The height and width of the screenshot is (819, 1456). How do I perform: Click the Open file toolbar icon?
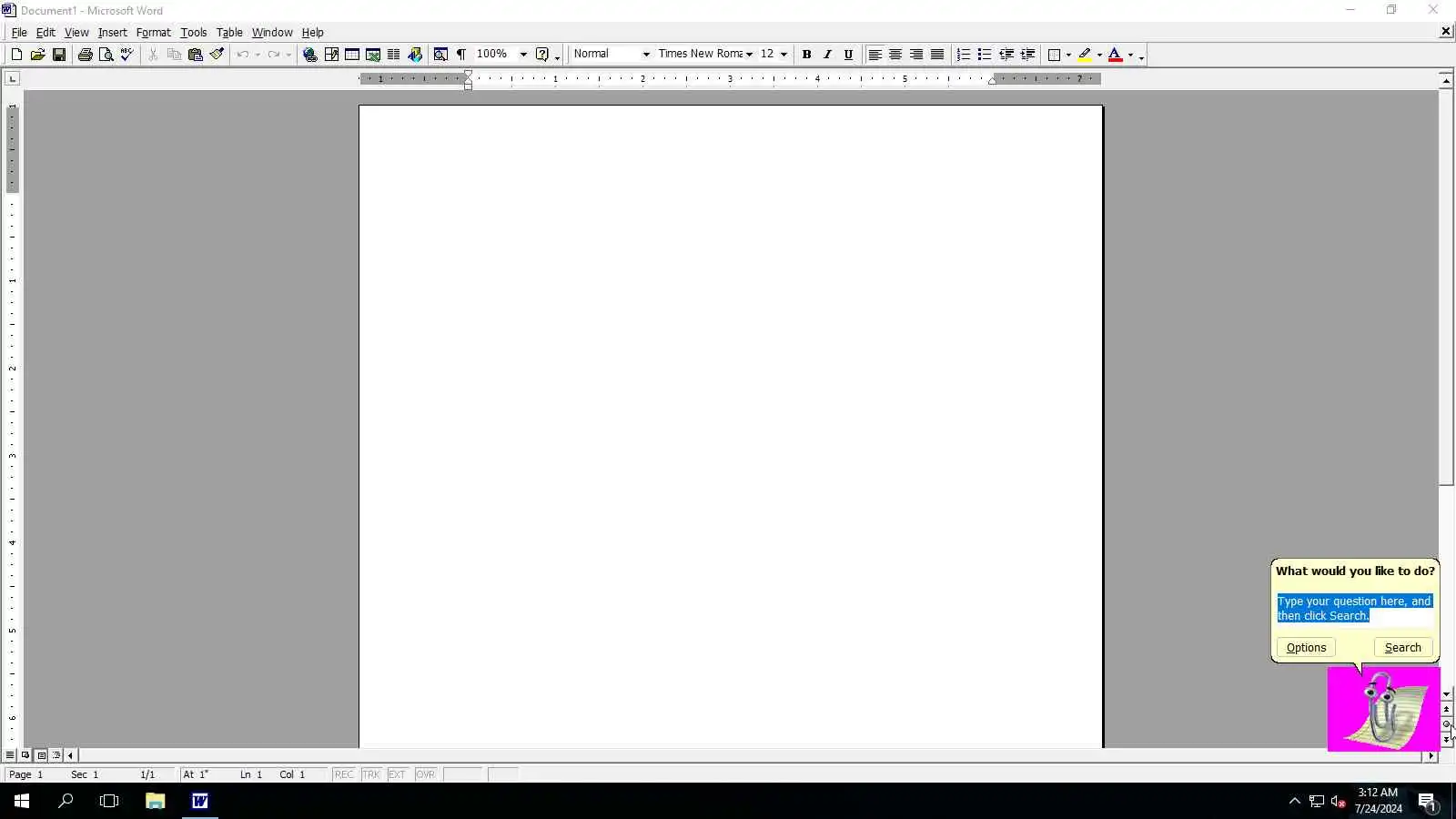pos(37,55)
